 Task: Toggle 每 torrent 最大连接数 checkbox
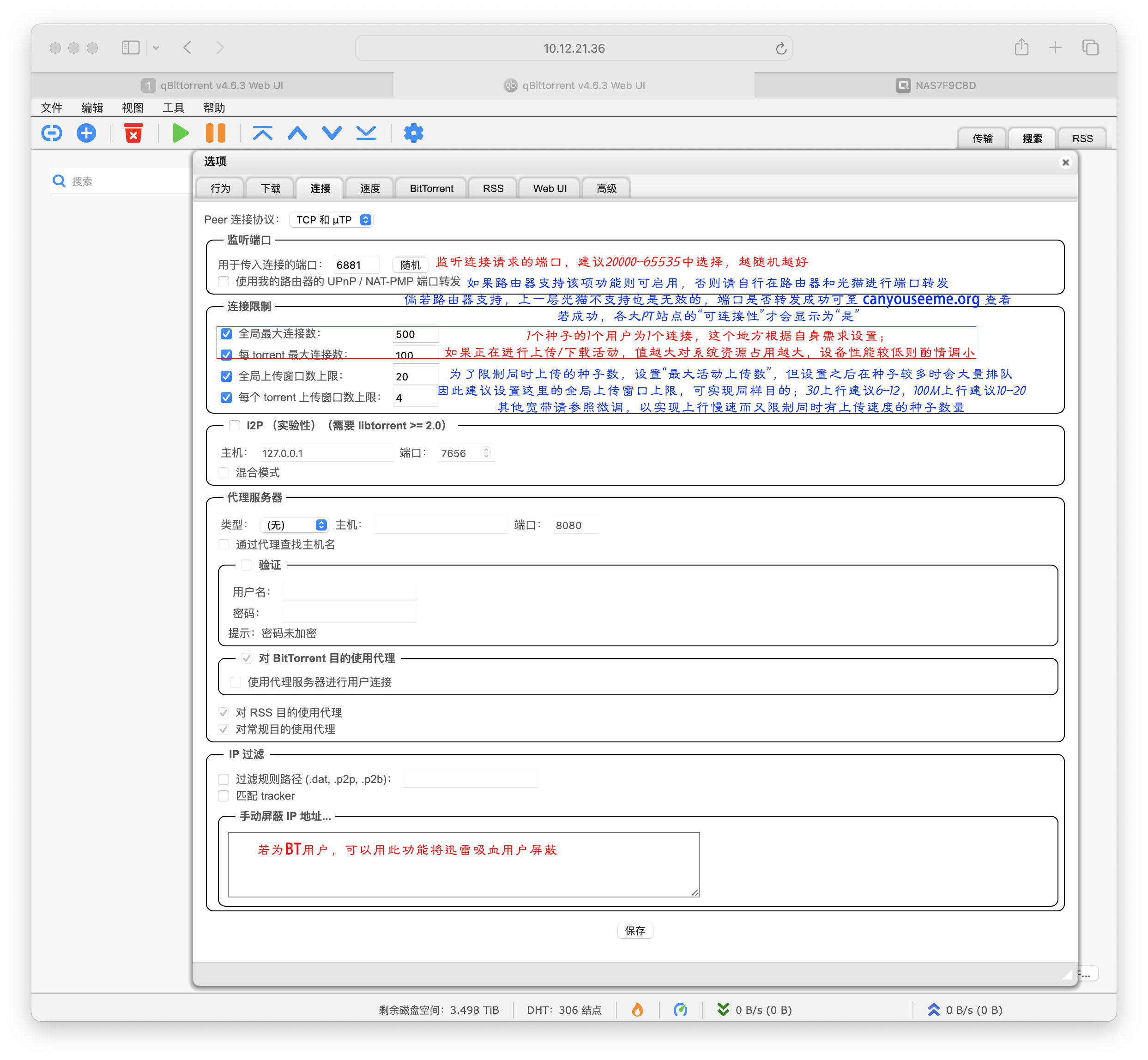226,355
